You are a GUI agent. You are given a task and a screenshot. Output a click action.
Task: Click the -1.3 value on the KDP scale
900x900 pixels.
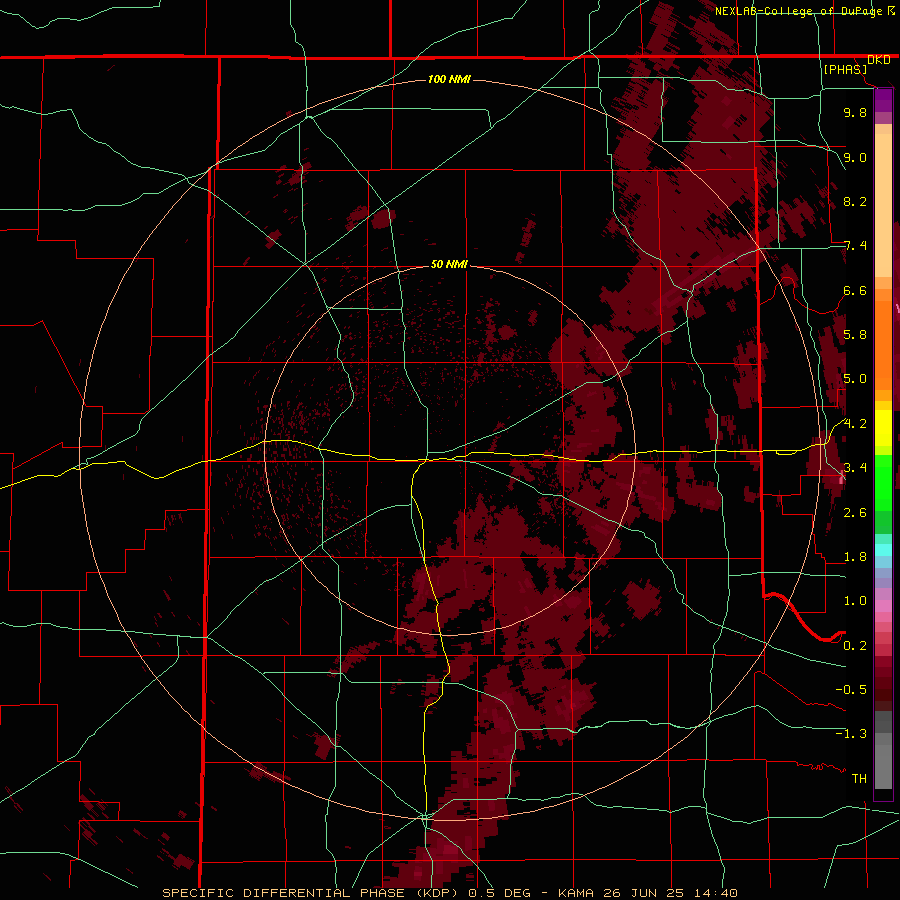point(851,734)
